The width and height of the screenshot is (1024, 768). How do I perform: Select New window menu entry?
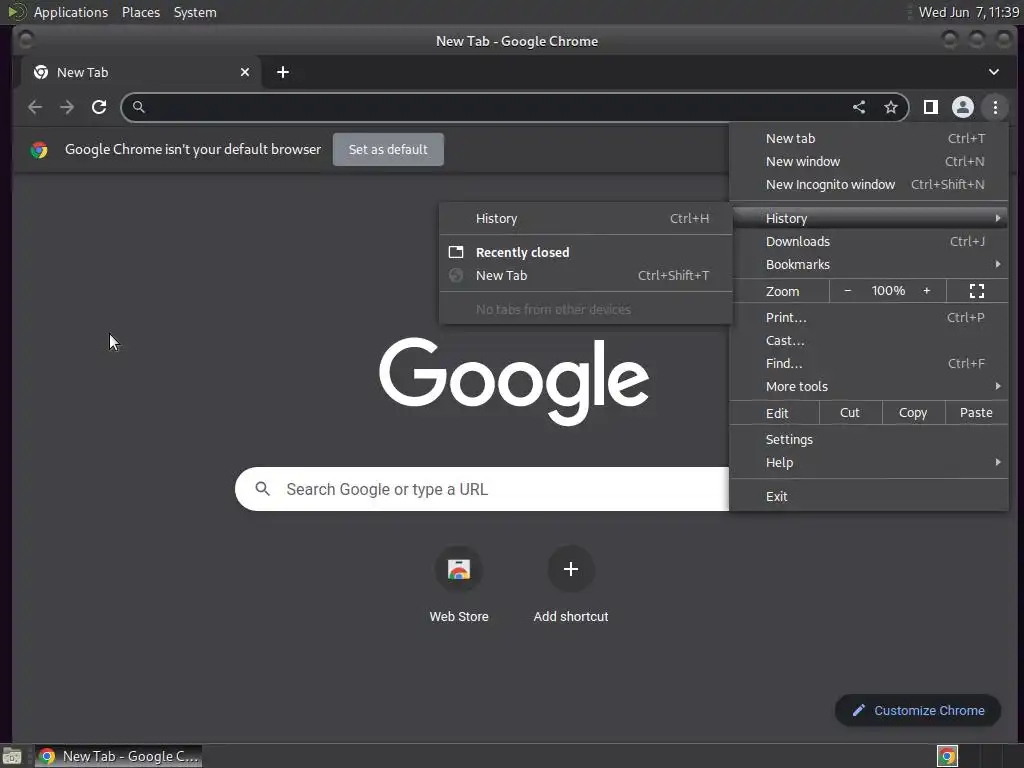[869, 161]
